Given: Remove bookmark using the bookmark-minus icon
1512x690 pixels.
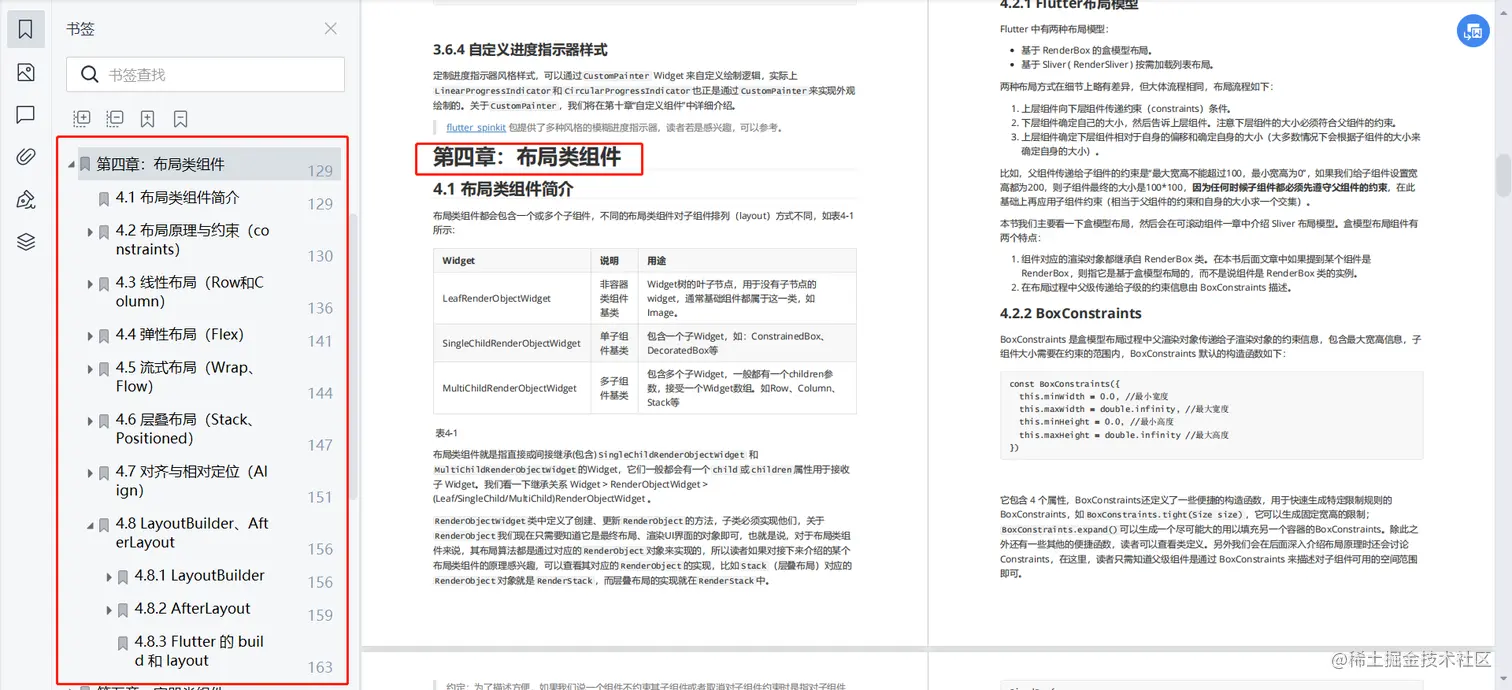Looking at the screenshot, I should 180,118.
